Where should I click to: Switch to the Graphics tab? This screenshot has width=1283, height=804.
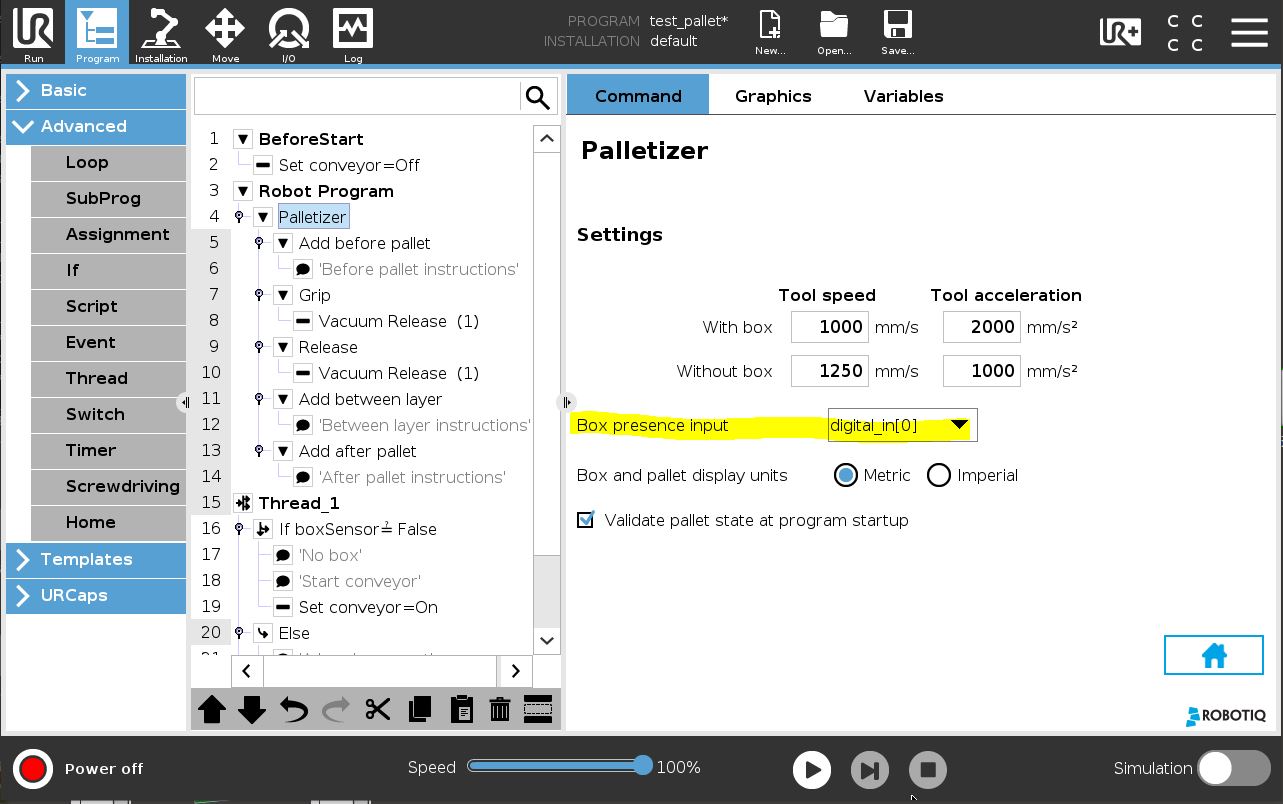[773, 96]
